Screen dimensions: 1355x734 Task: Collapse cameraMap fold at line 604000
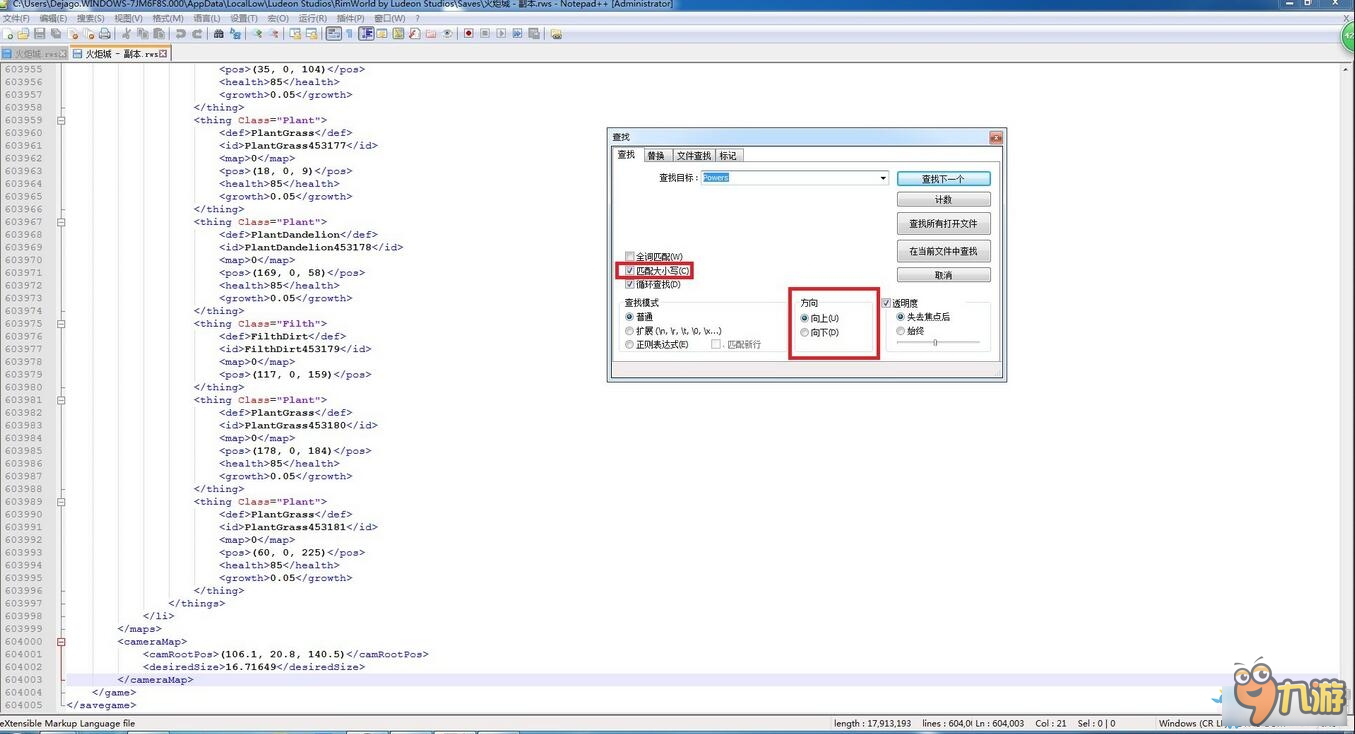pos(61,642)
